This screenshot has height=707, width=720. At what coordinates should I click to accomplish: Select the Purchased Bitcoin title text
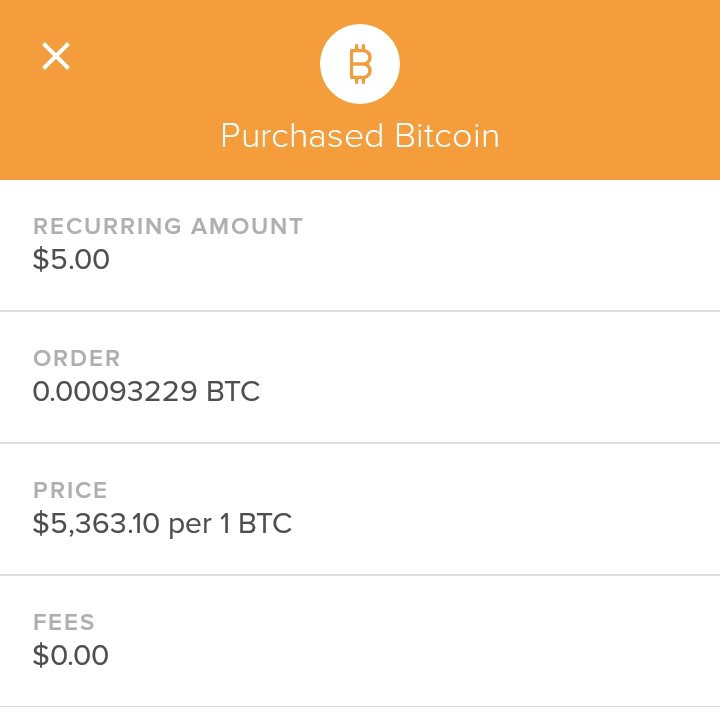[360, 136]
